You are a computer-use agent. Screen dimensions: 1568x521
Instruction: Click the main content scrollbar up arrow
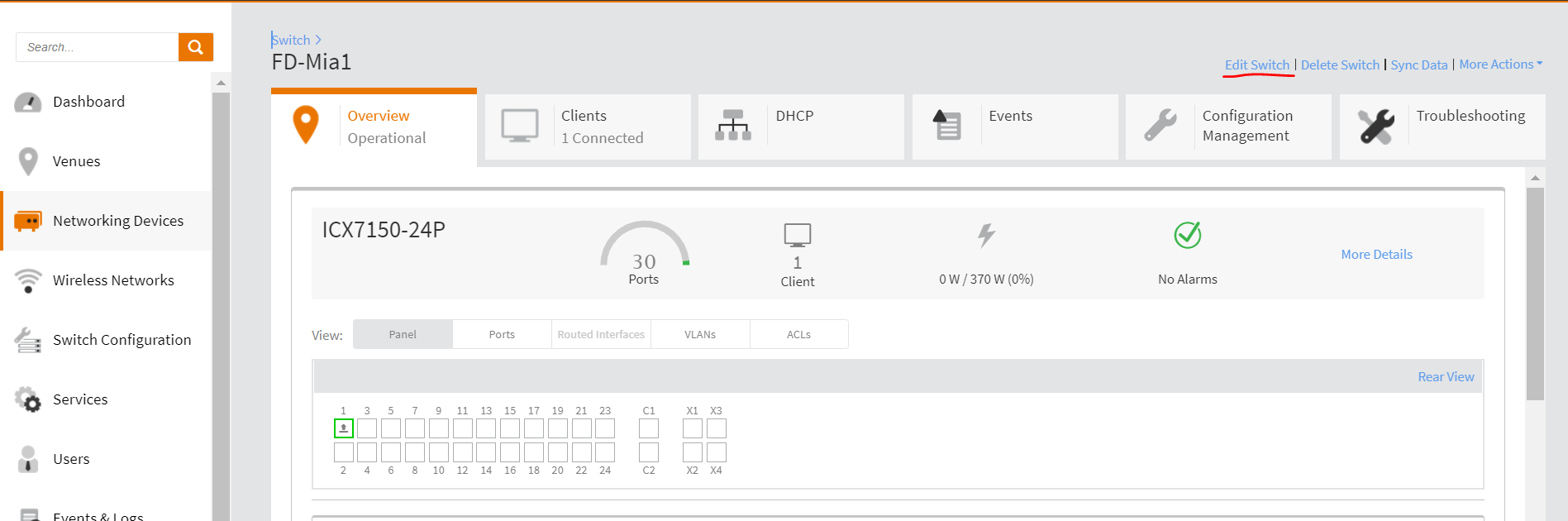click(x=1535, y=178)
